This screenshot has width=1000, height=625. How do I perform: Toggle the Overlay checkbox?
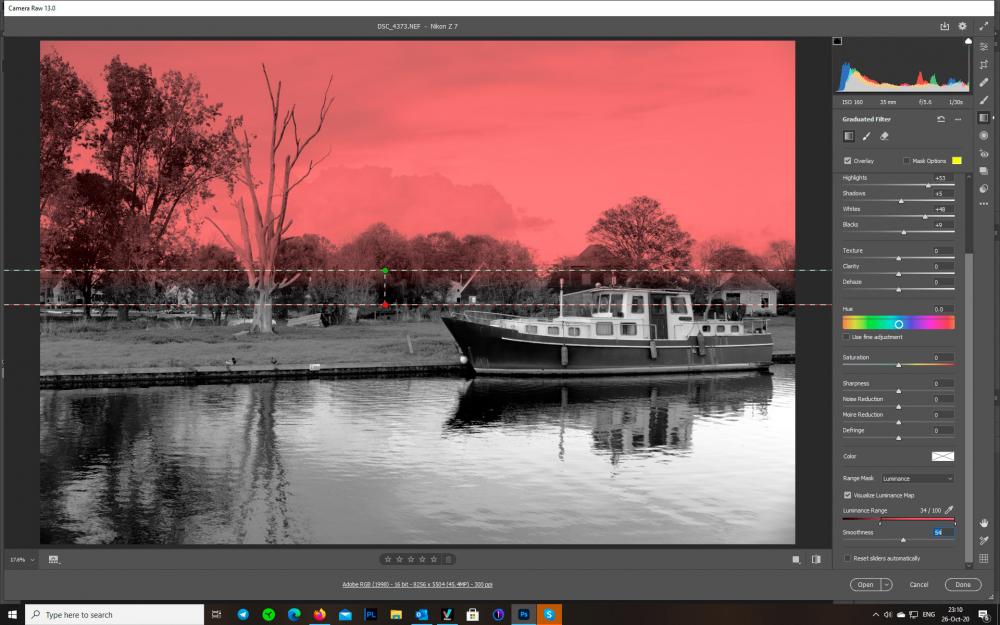point(848,161)
